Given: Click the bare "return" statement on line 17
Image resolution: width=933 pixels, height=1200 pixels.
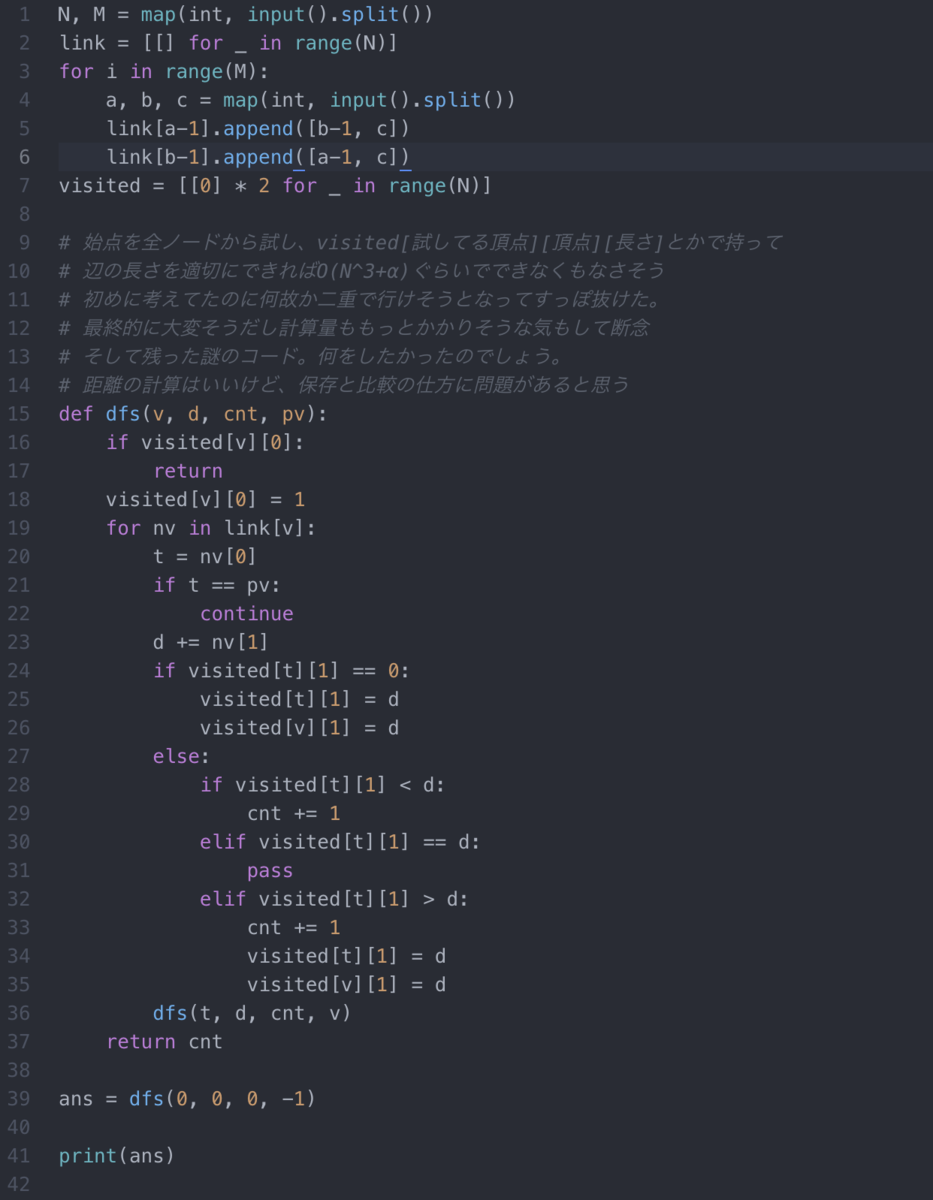Looking at the screenshot, I should pos(188,471).
